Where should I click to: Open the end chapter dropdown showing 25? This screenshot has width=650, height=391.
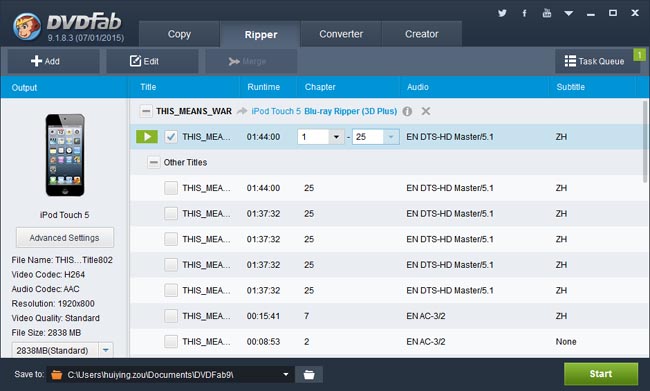coord(390,137)
